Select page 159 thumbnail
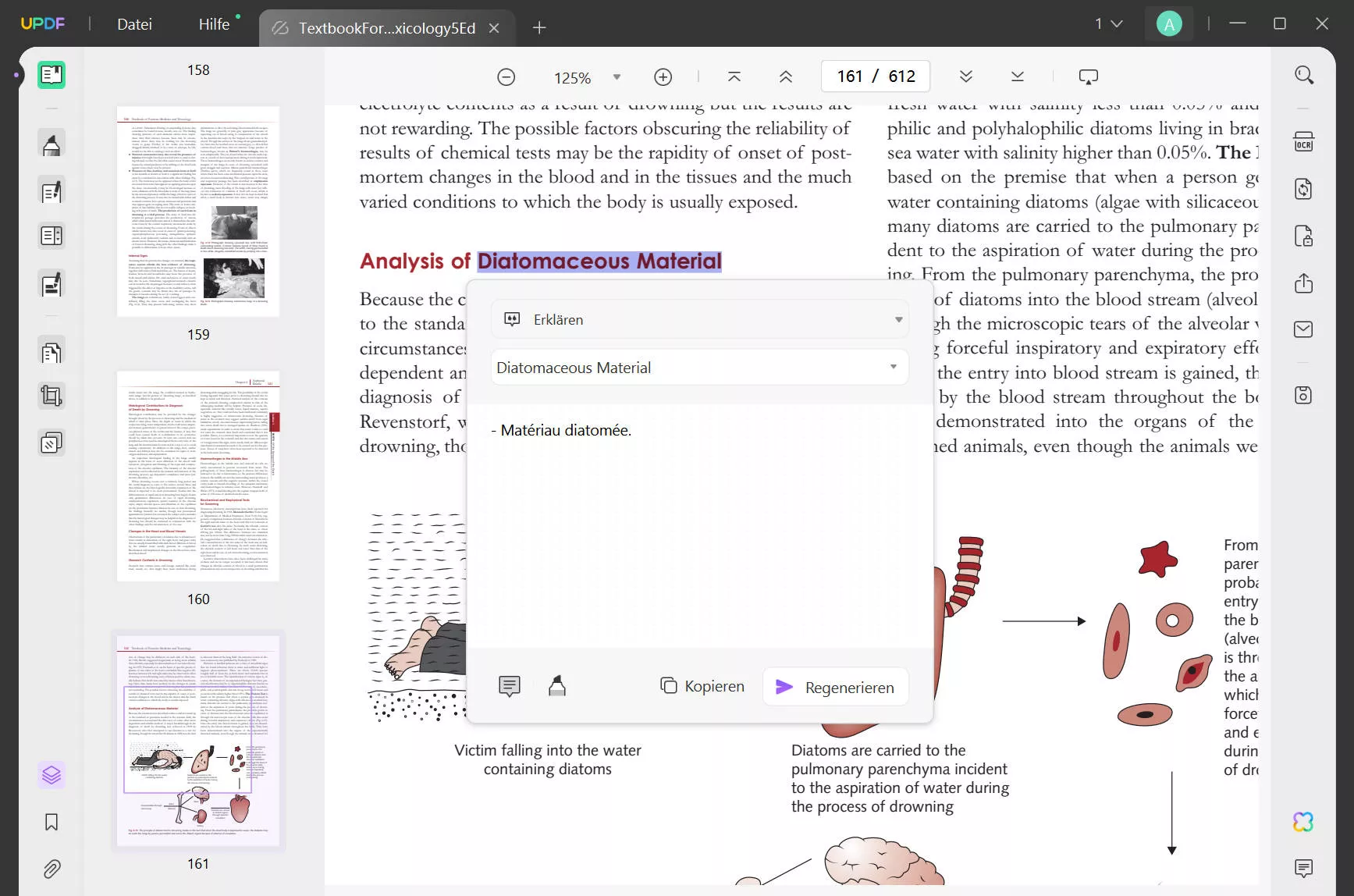 198,212
